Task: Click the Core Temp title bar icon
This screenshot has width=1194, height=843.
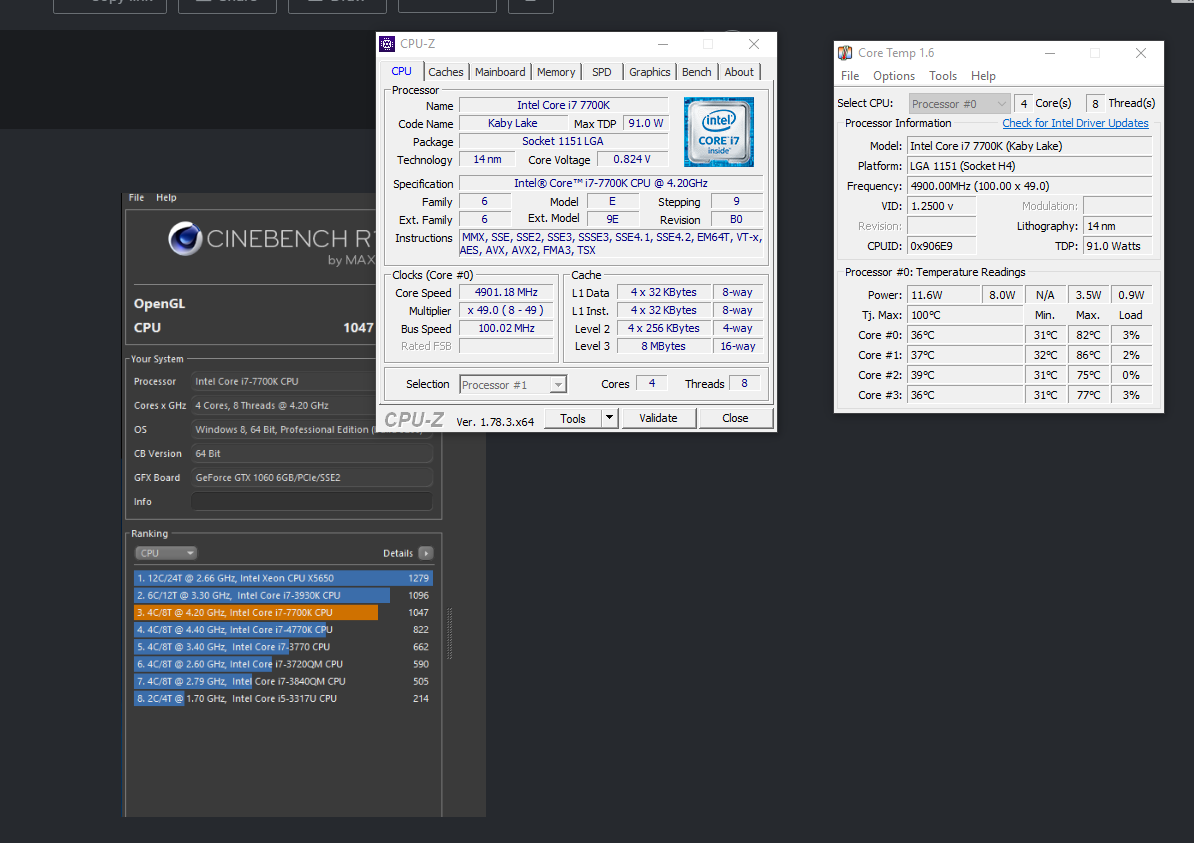Action: (845, 53)
